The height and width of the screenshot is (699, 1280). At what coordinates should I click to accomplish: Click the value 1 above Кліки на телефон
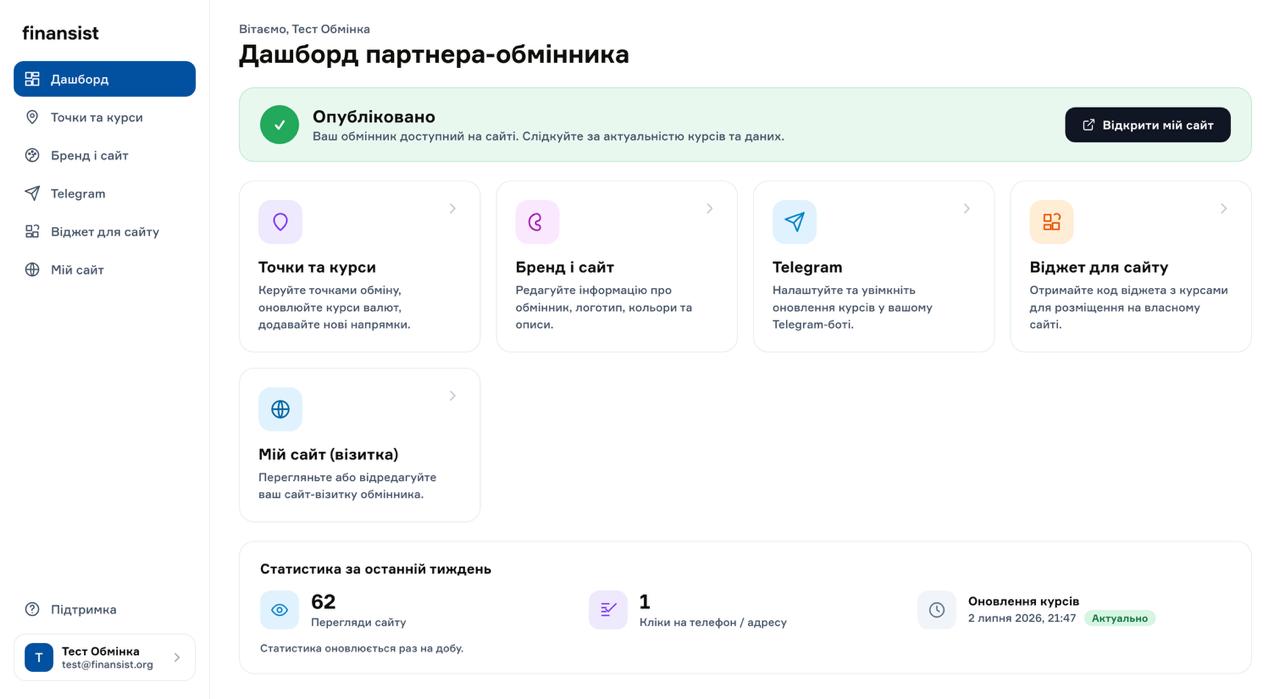645,602
